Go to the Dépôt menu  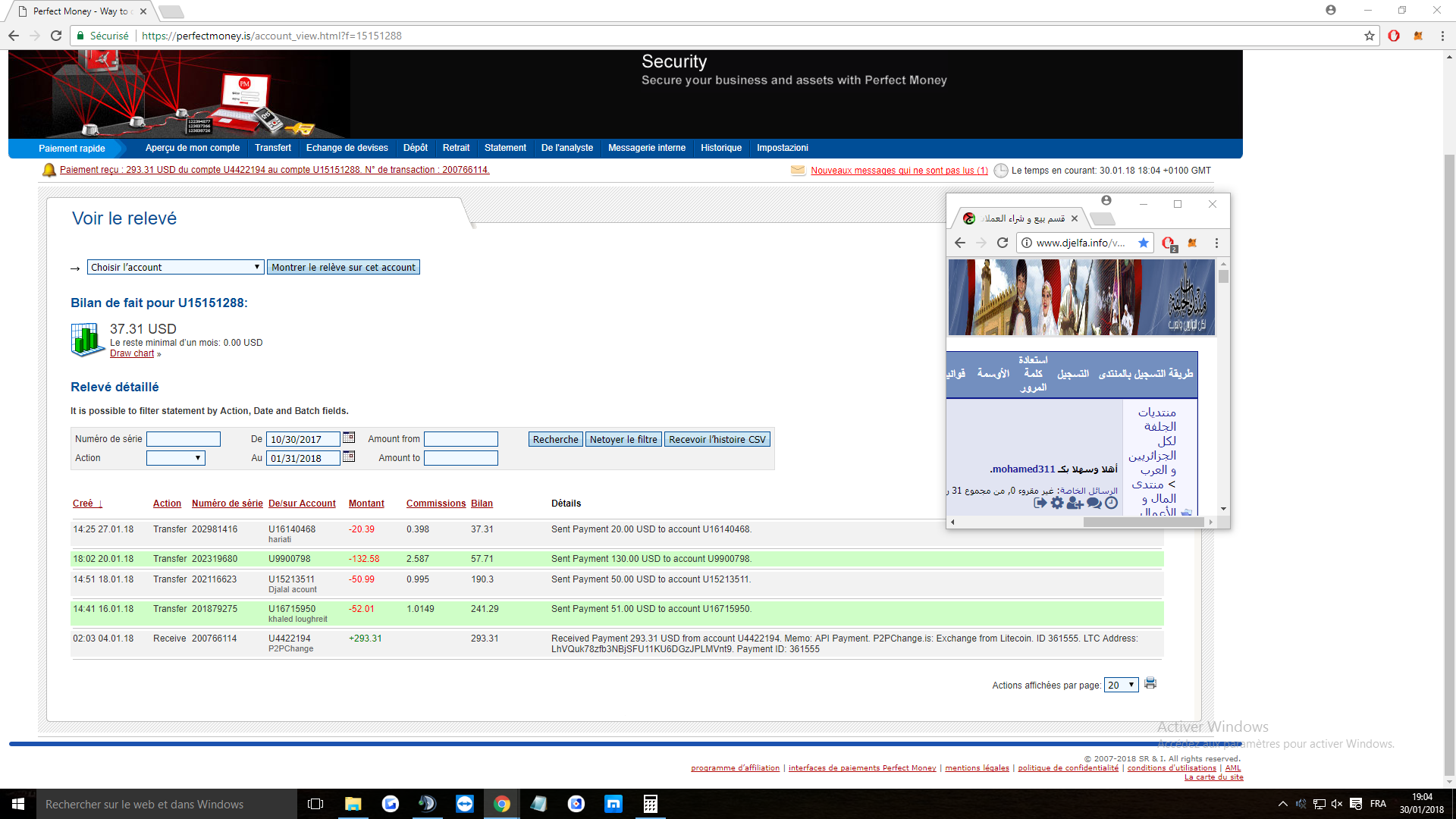point(416,148)
